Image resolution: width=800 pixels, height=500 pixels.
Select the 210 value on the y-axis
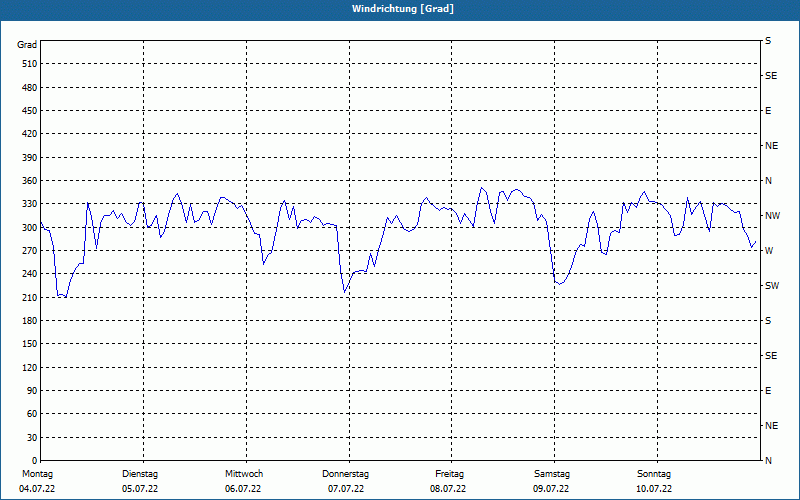(30, 297)
